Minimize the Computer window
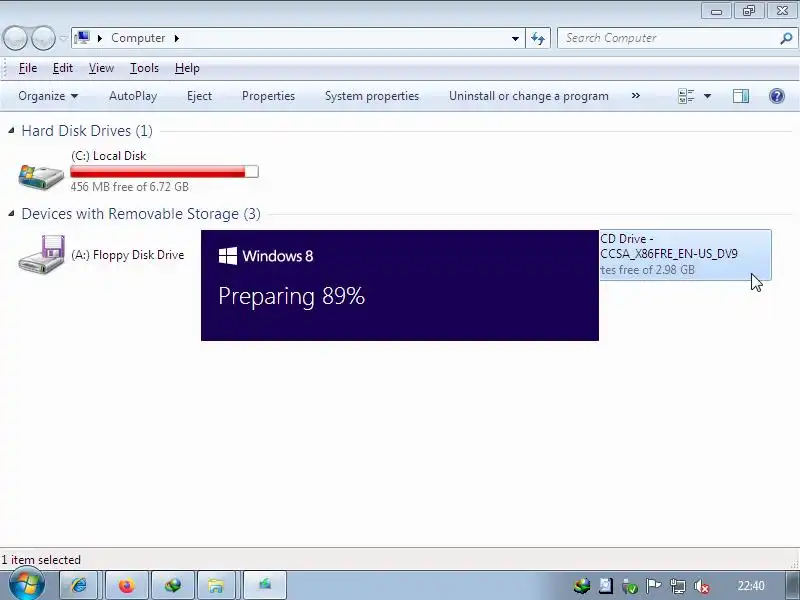Image resolution: width=800 pixels, height=600 pixels. point(716,11)
